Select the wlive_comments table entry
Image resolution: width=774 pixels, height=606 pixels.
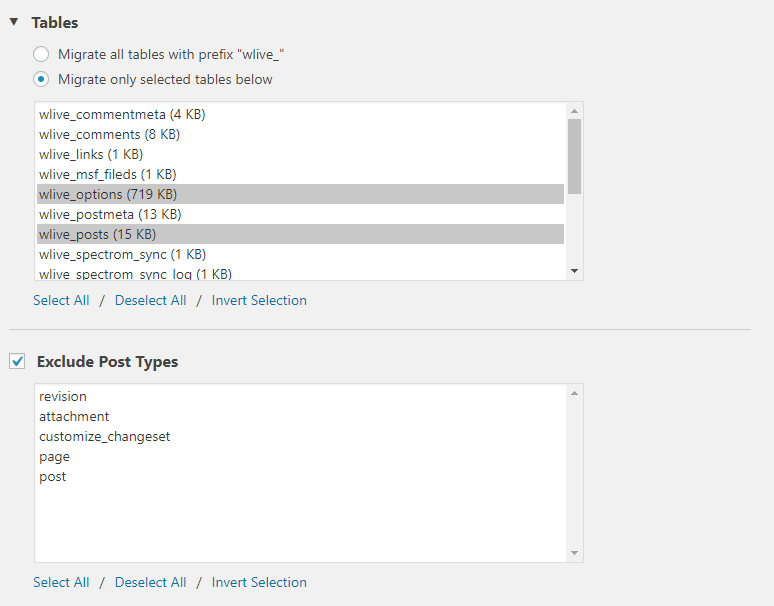[x=109, y=134]
